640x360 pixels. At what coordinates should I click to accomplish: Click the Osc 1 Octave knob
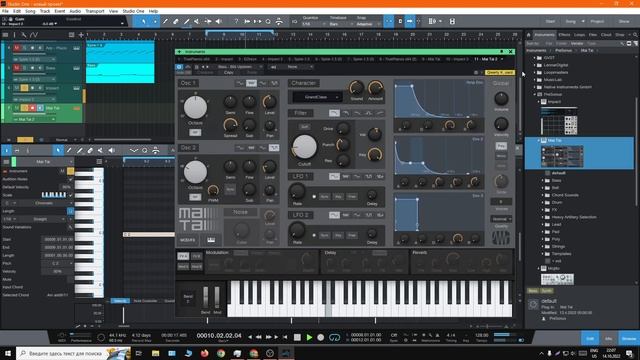pos(195,107)
